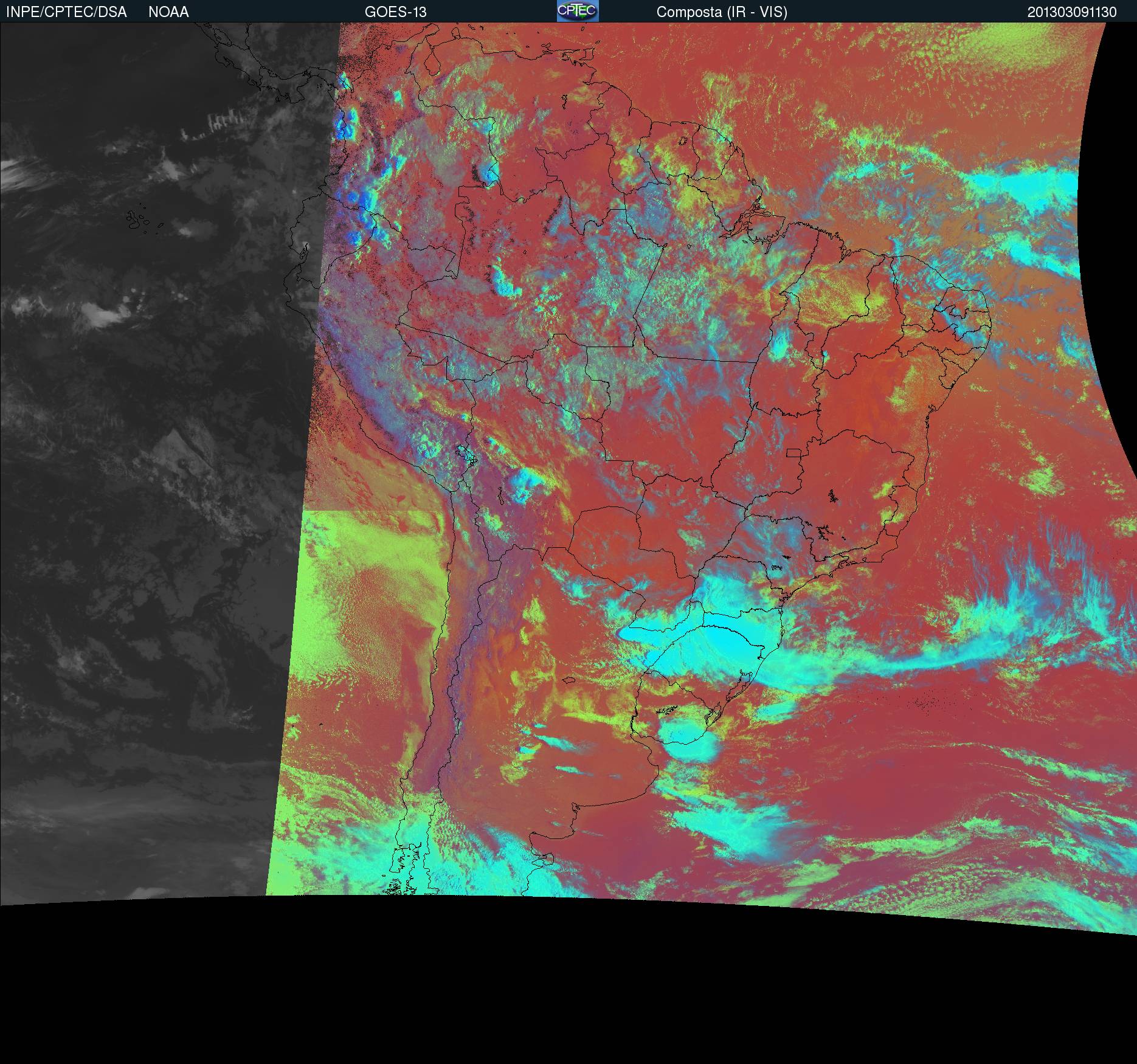Select the INPE/CPTEC/DSA header text
This screenshot has height=1064, width=1137.
66,12
